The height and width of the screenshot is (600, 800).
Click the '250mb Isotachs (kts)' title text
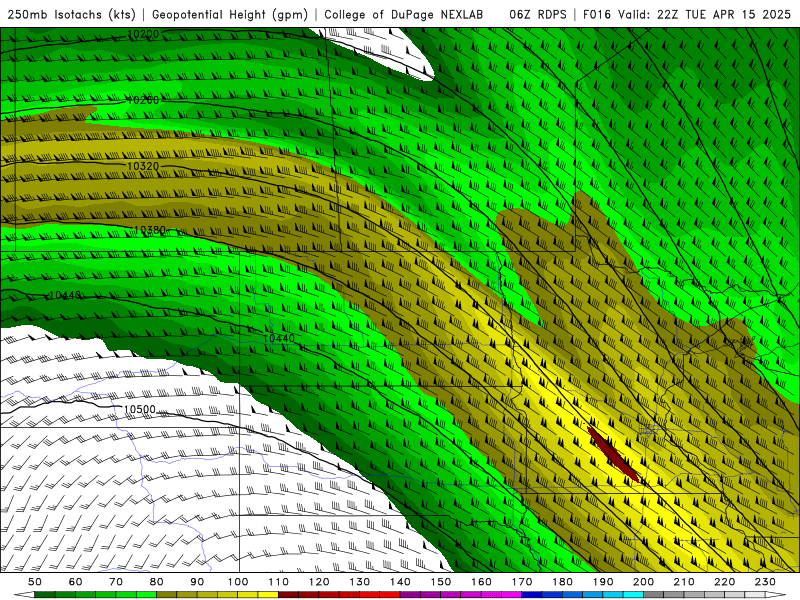click(x=71, y=14)
